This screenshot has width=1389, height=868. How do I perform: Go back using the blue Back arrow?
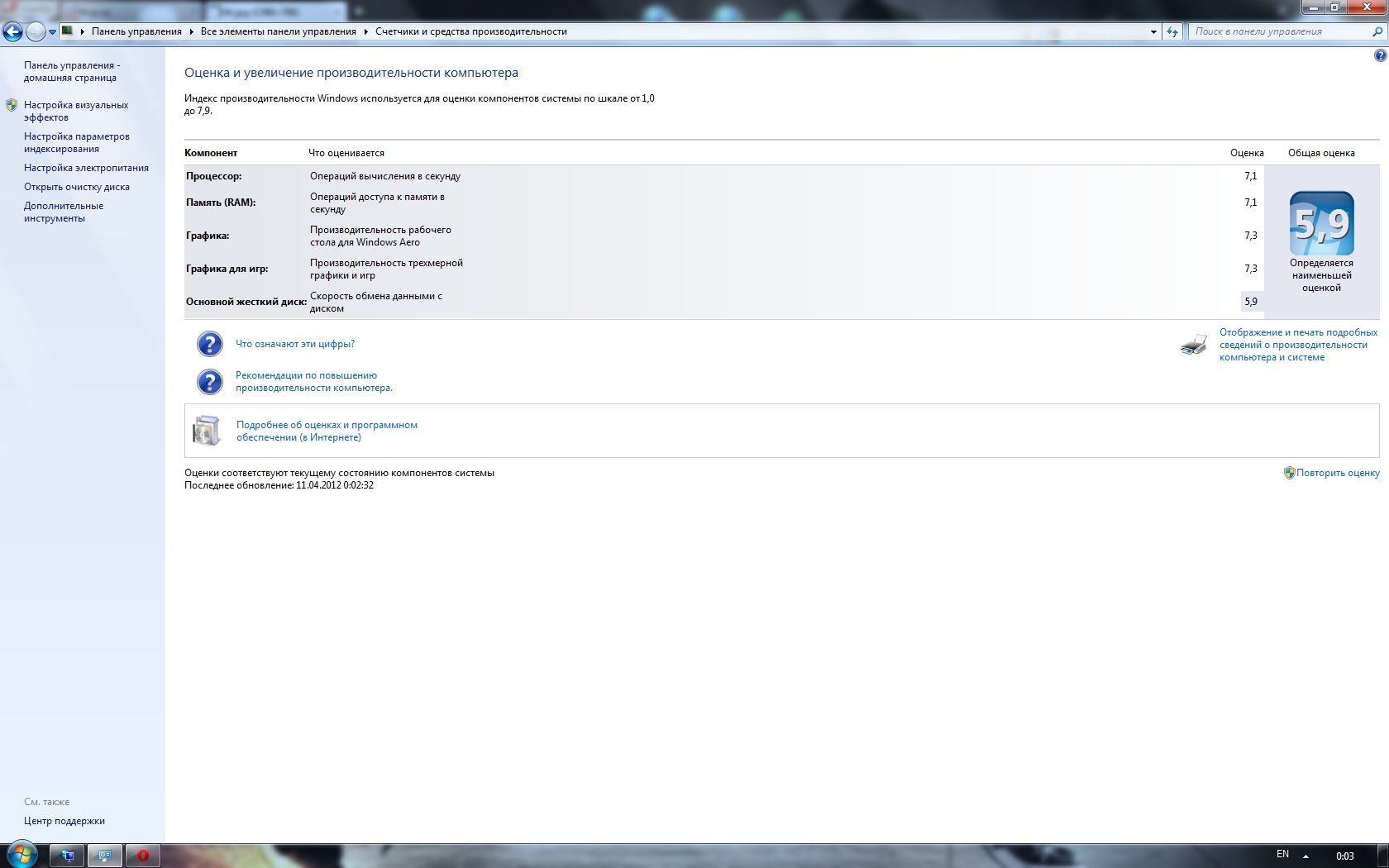[x=12, y=31]
